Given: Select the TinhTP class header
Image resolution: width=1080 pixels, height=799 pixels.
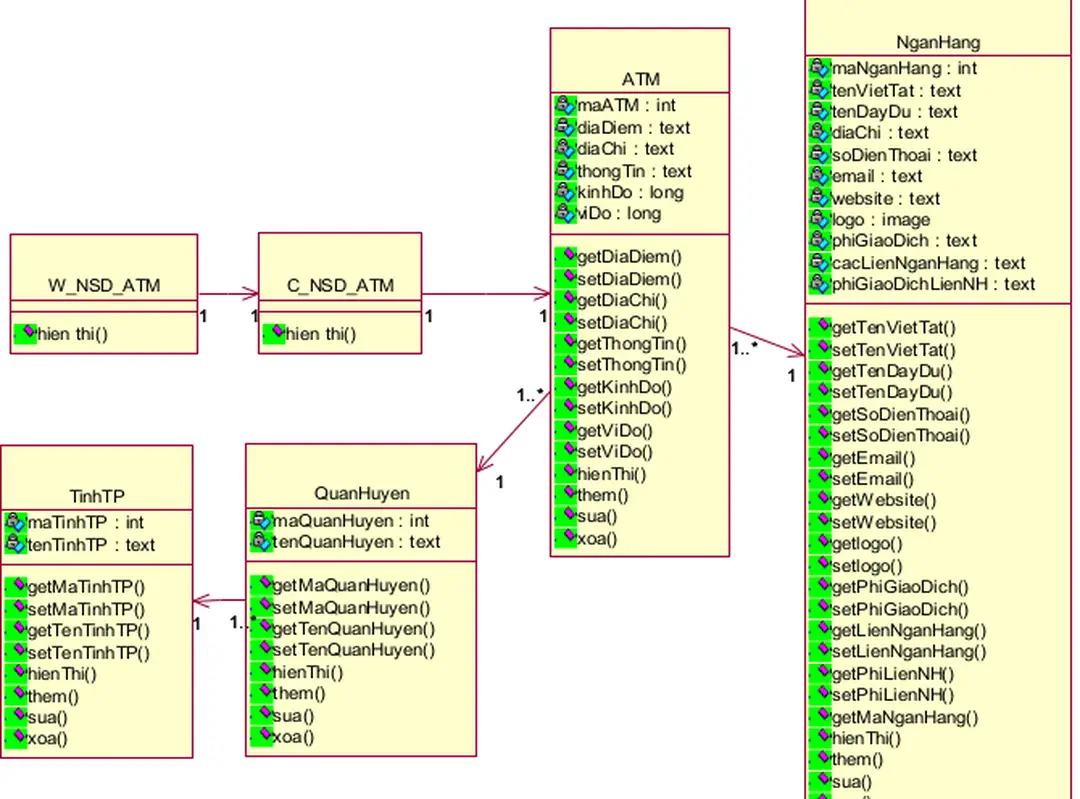Looking at the screenshot, I should pos(97,496).
